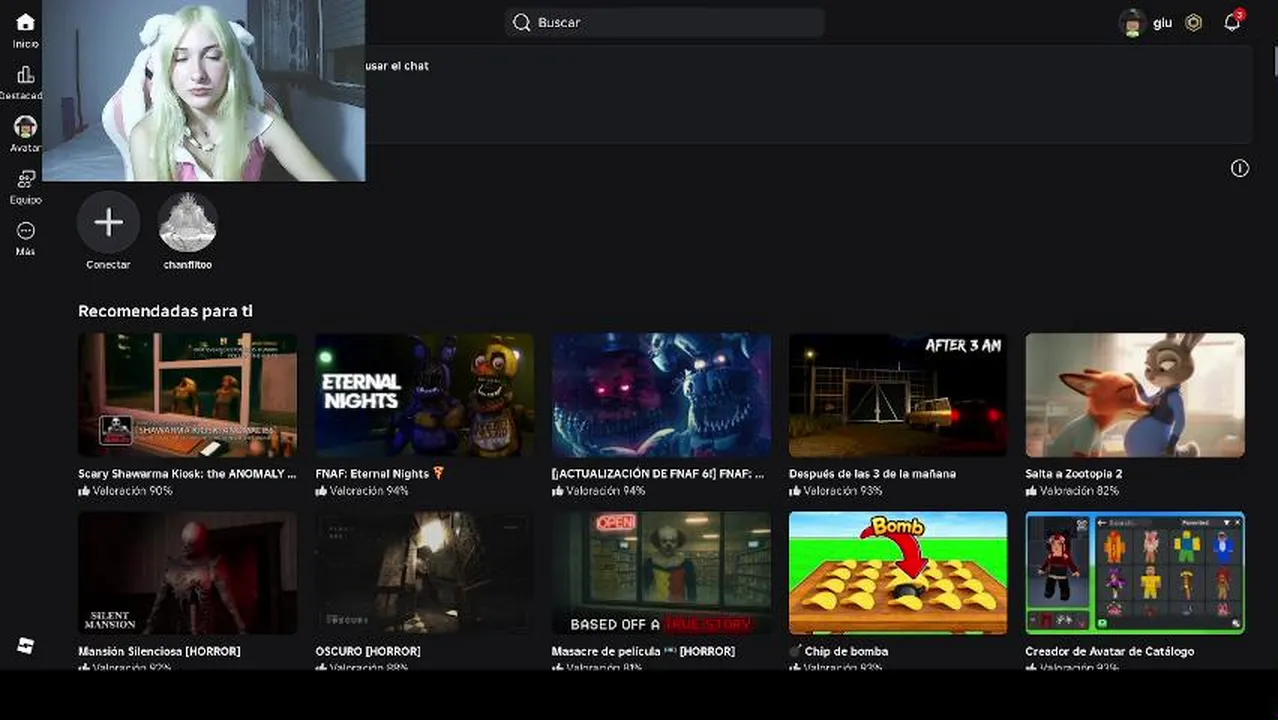The image size is (1278, 720).
Task: Open the OSCURO horror game thumbnail
Action: (424, 573)
